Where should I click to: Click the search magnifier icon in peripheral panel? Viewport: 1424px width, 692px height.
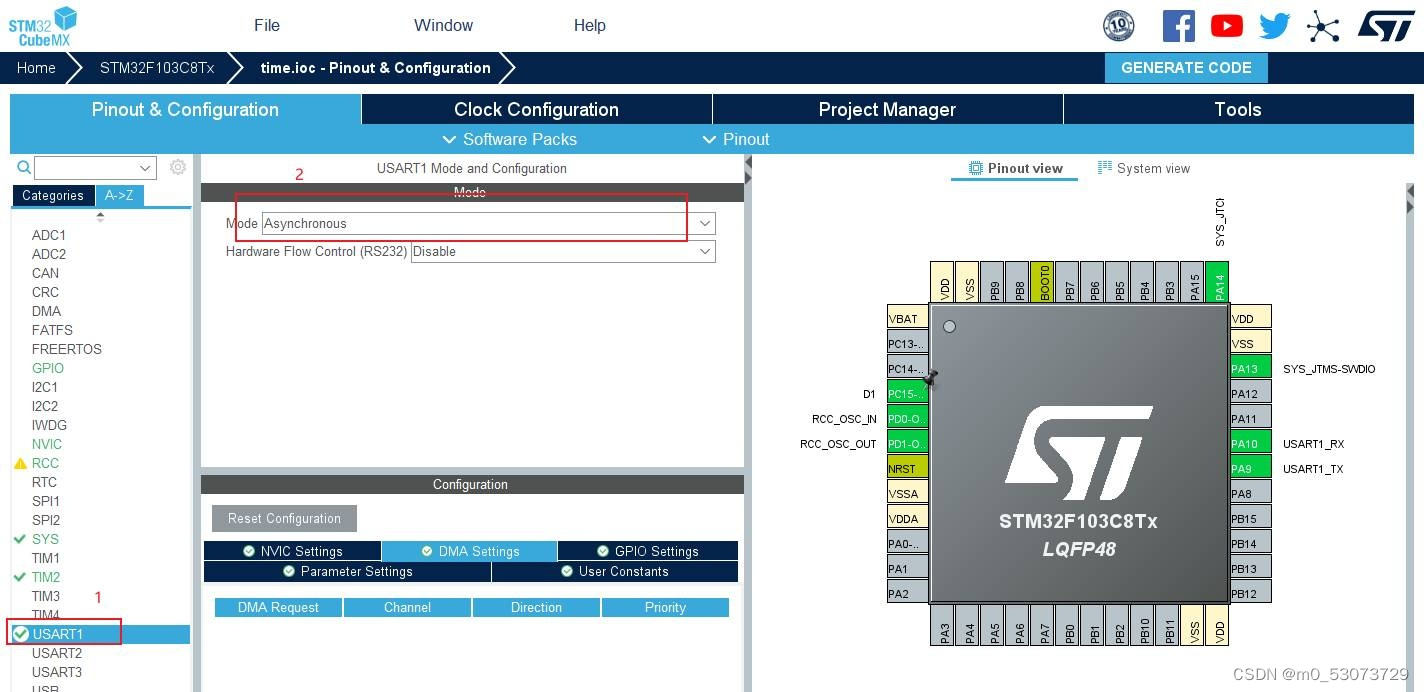[x=23, y=167]
